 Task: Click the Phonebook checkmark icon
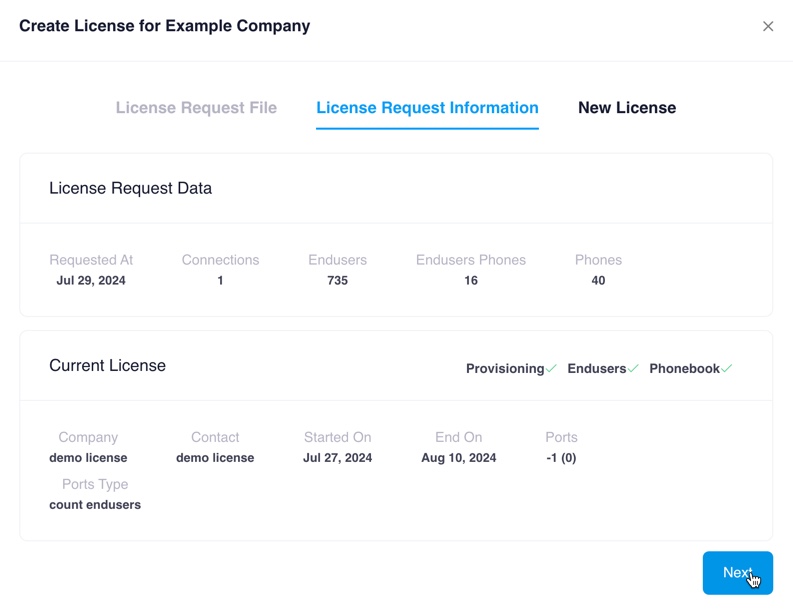pyautogui.click(x=727, y=368)
